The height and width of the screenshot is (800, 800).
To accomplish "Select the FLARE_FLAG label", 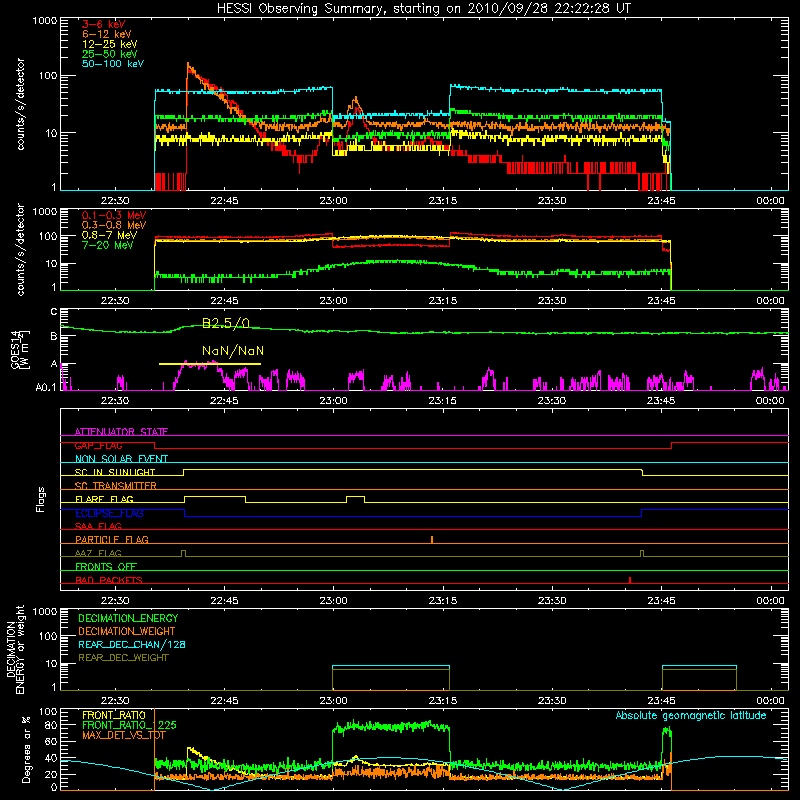I will [104, 499].
